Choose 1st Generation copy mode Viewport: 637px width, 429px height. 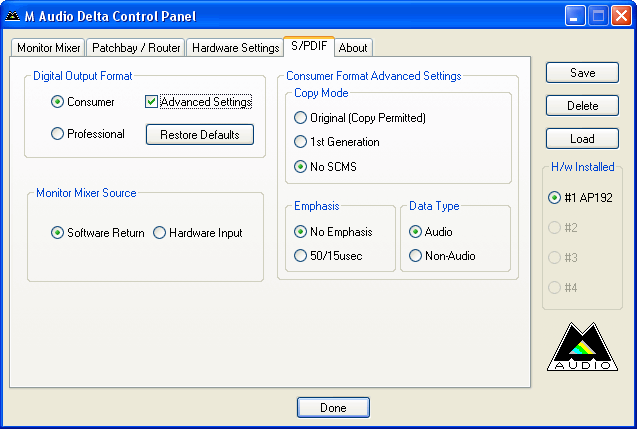301,142
